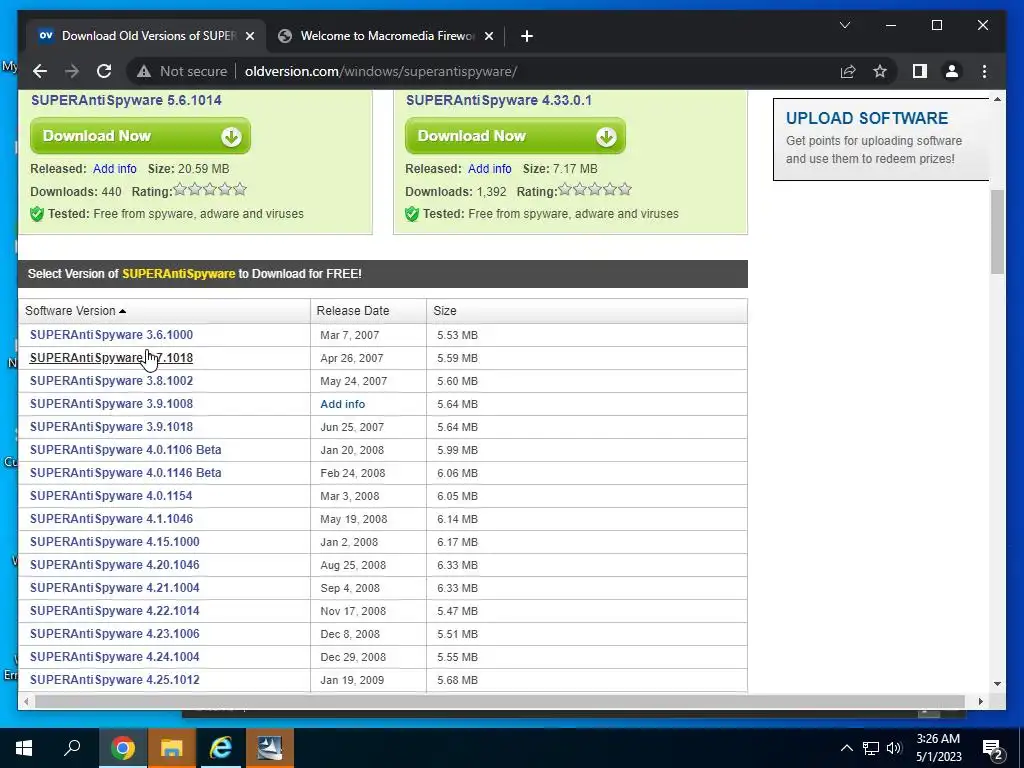Open SUPERAntiSpyware 4.24.1004 version
Screen dimensions: 1024x768
point(114,657)
